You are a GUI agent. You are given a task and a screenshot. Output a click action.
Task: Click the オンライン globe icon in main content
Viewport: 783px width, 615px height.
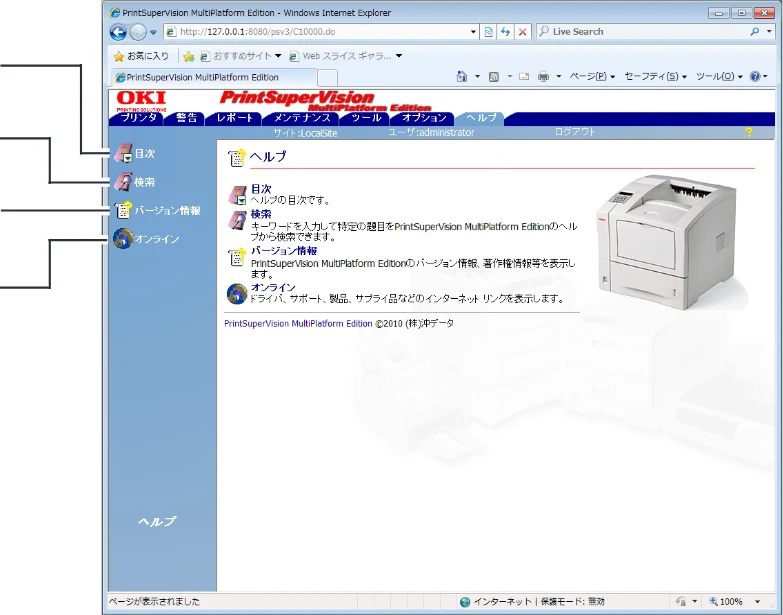point(237,294)
